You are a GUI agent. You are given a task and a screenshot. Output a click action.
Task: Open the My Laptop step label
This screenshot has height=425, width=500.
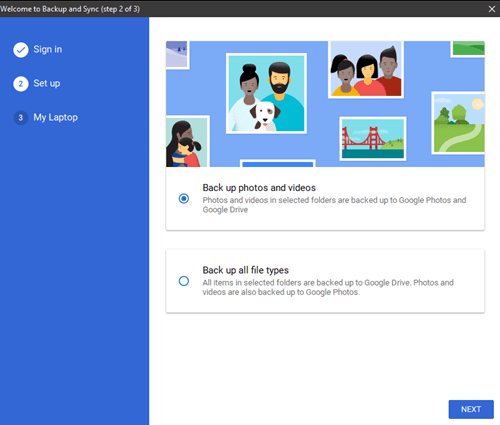56,117
